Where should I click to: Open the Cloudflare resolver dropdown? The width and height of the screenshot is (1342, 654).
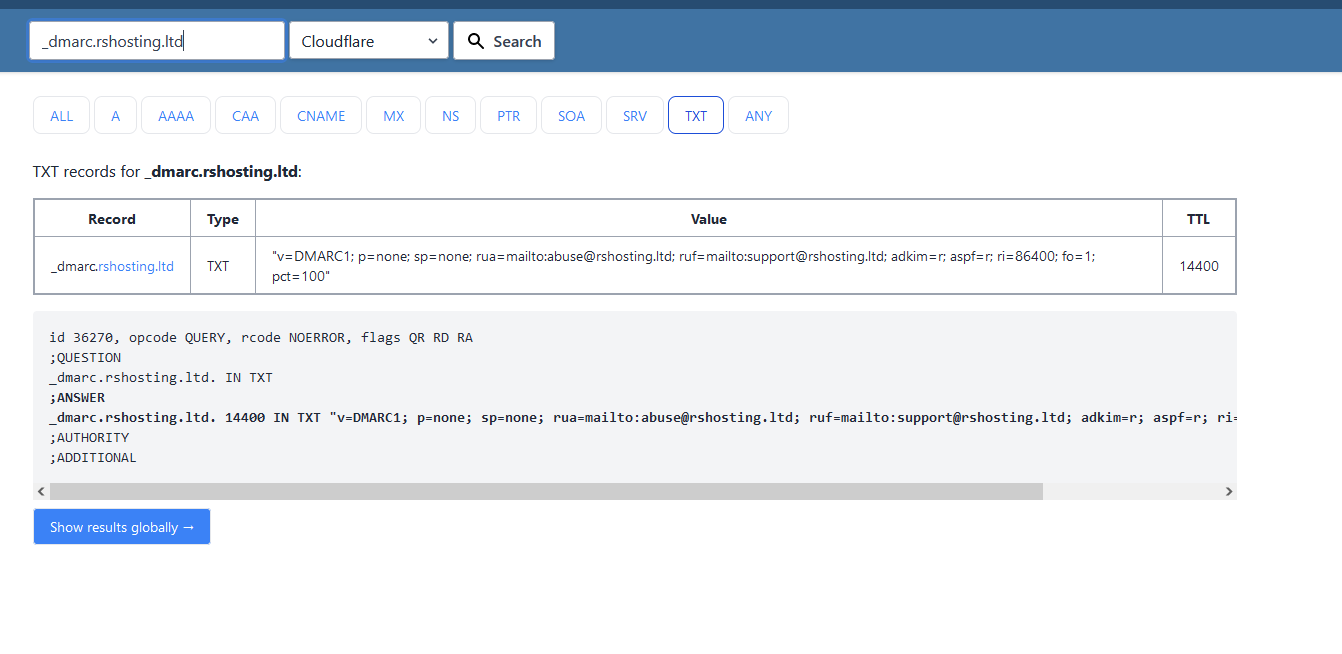coord(368,40)
